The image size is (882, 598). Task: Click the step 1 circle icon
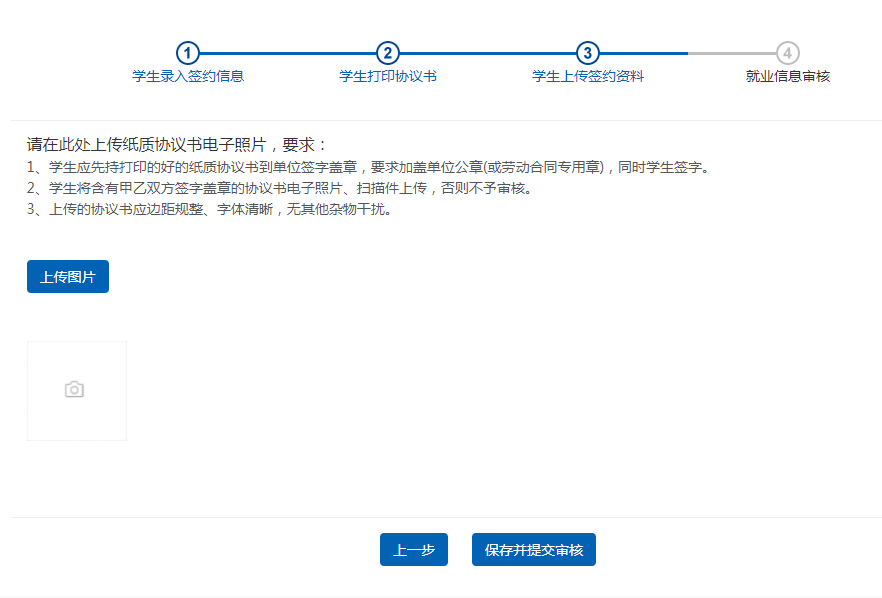coord(188,53)
